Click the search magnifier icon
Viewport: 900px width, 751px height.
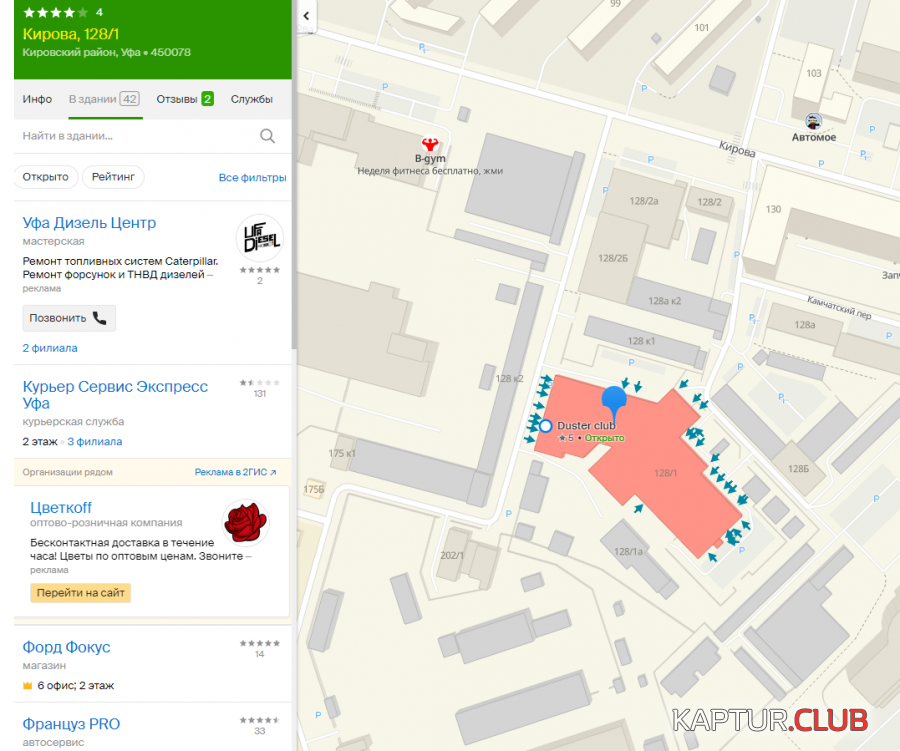pyautogui.click(x=267, y=136)
